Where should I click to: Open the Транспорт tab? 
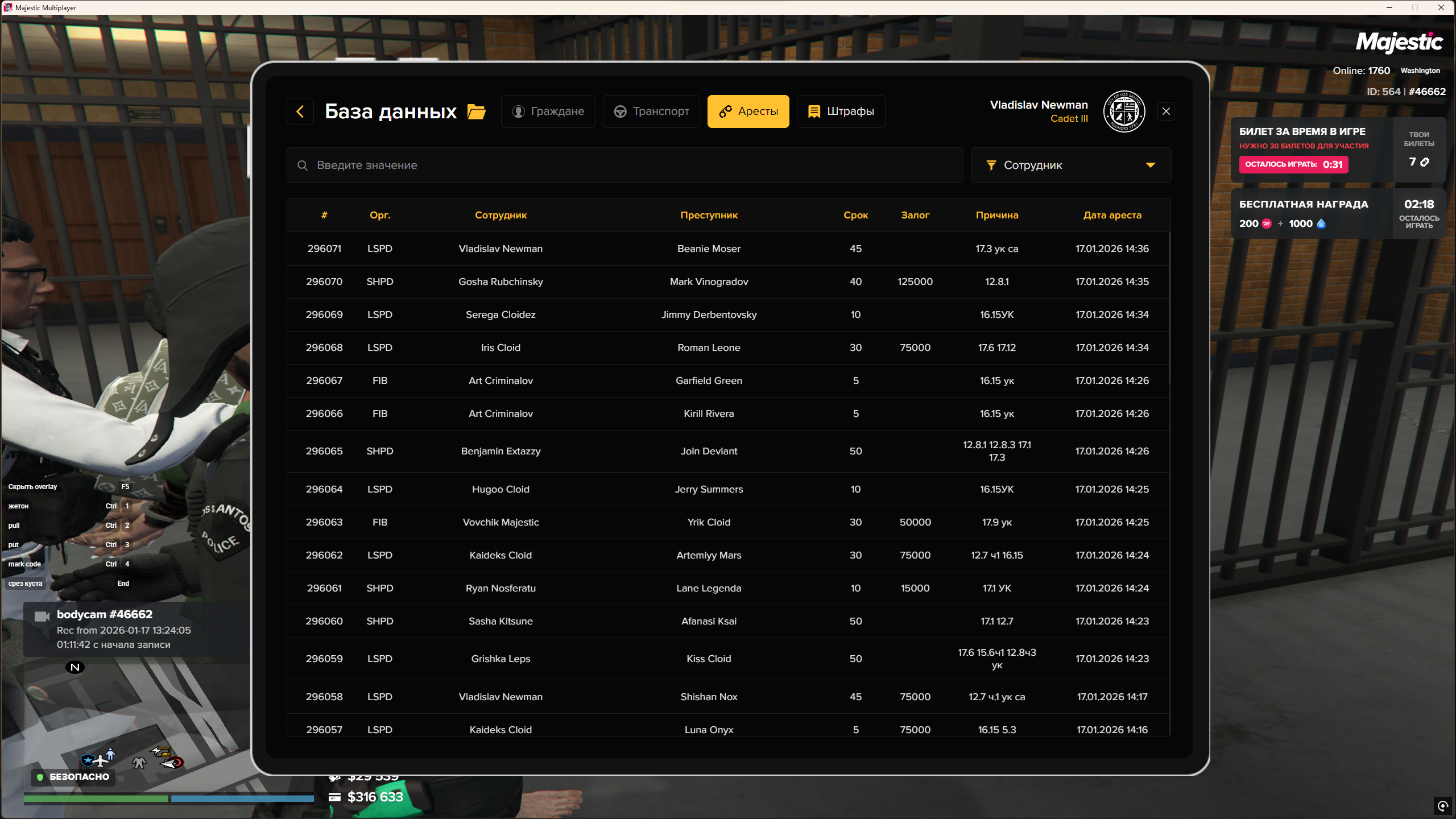tap(651, 111)
